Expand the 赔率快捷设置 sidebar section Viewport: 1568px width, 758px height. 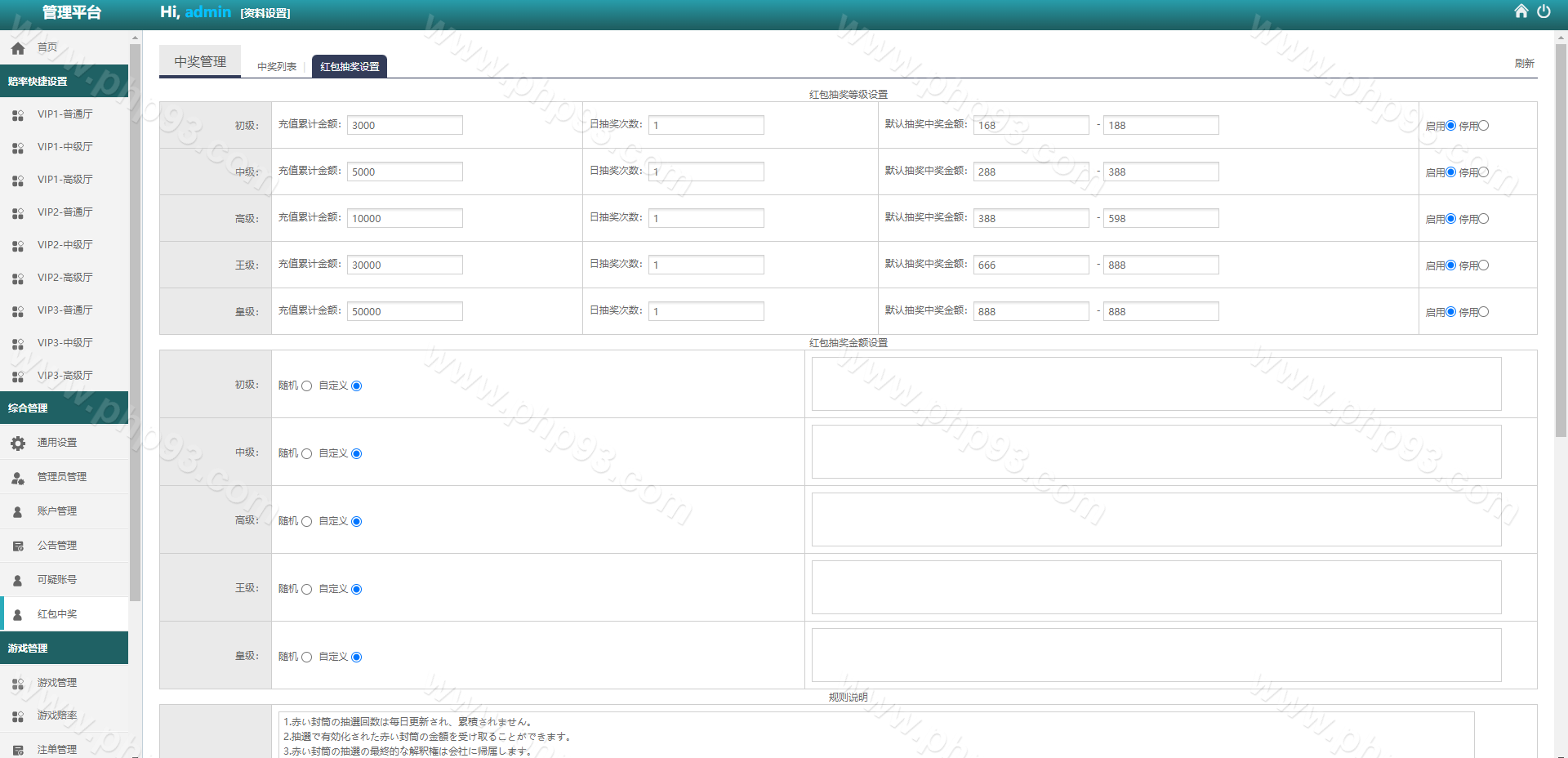64,81
